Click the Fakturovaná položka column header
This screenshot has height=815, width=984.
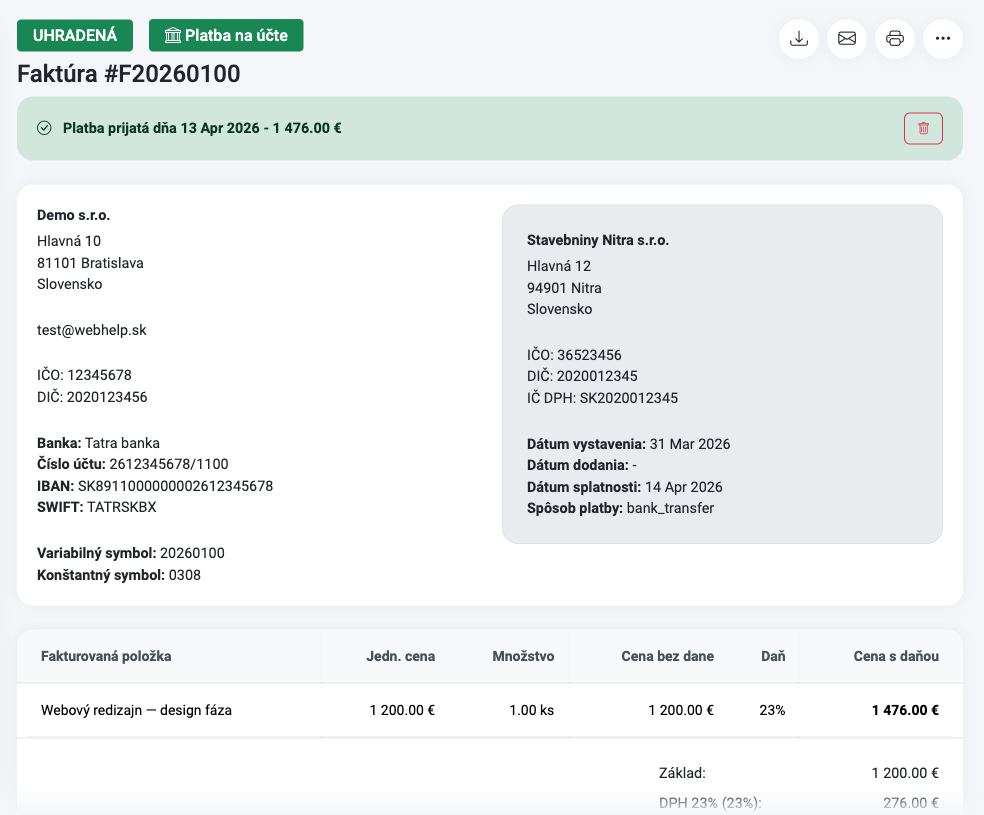point(106,656)
